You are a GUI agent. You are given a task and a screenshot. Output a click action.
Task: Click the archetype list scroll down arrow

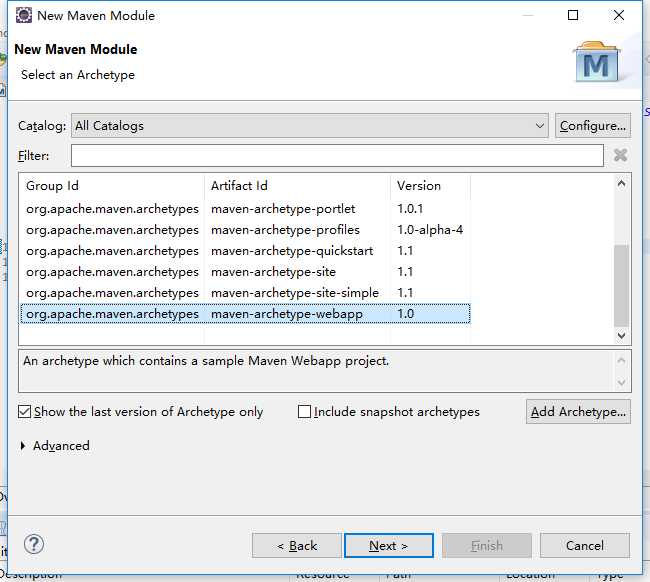(x=621, y=335)
